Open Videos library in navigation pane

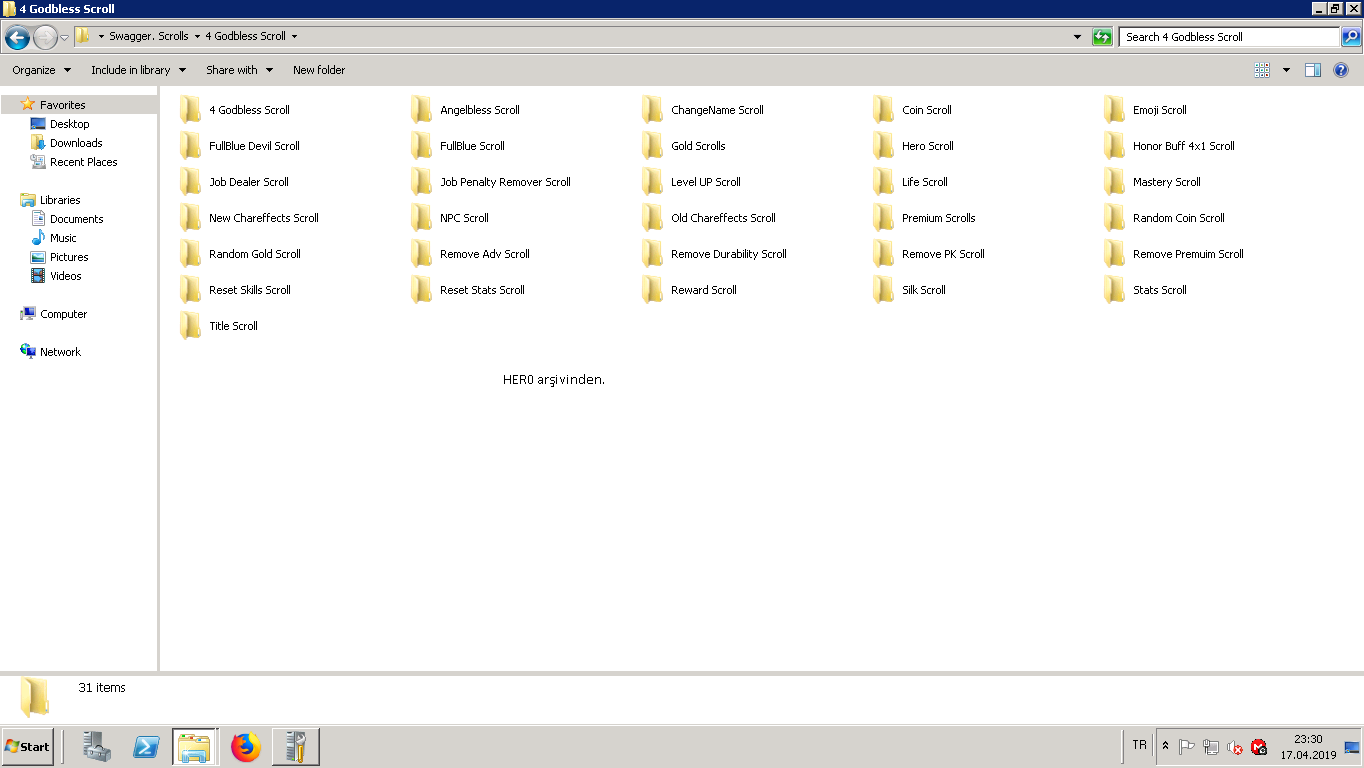point(66,276)
